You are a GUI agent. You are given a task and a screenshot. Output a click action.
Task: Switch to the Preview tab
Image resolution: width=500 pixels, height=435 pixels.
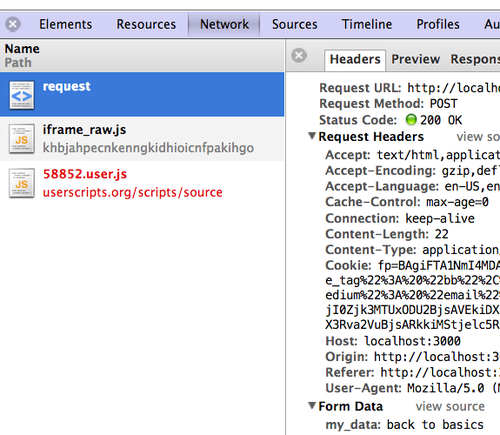pyautogui.click(x=416, y=59)
